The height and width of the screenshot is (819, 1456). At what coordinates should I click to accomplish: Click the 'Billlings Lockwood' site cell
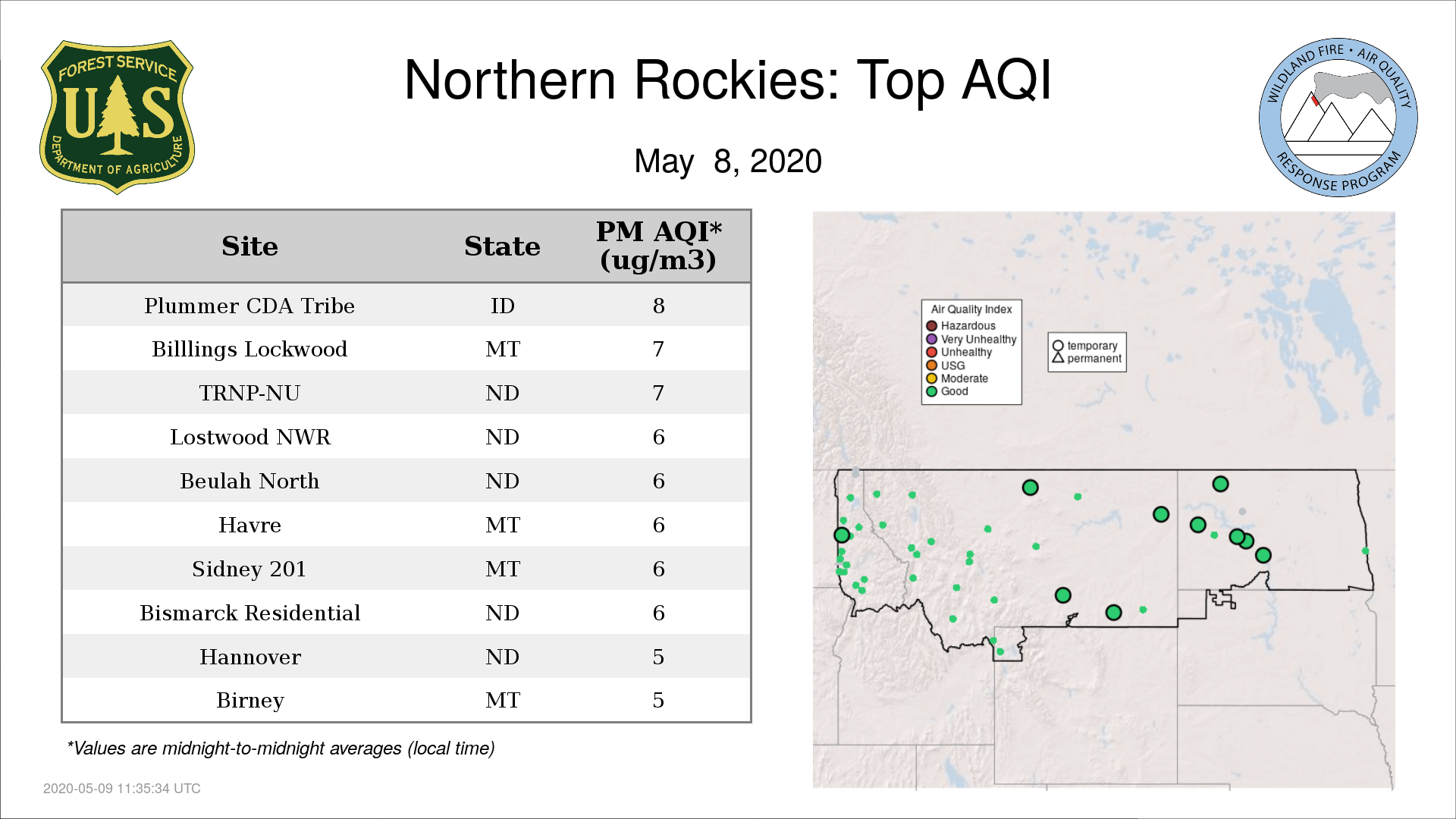click(249, 349)
